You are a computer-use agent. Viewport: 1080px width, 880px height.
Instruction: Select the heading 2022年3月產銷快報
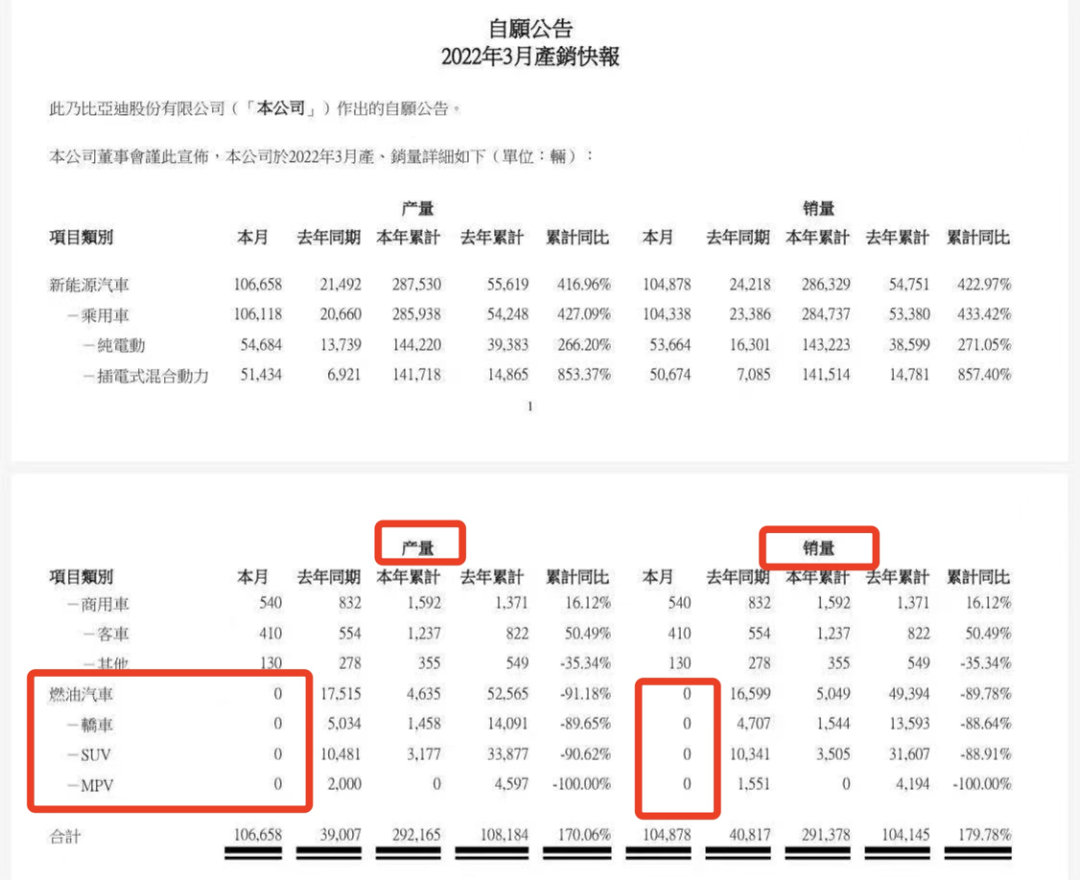click(530, 56)
